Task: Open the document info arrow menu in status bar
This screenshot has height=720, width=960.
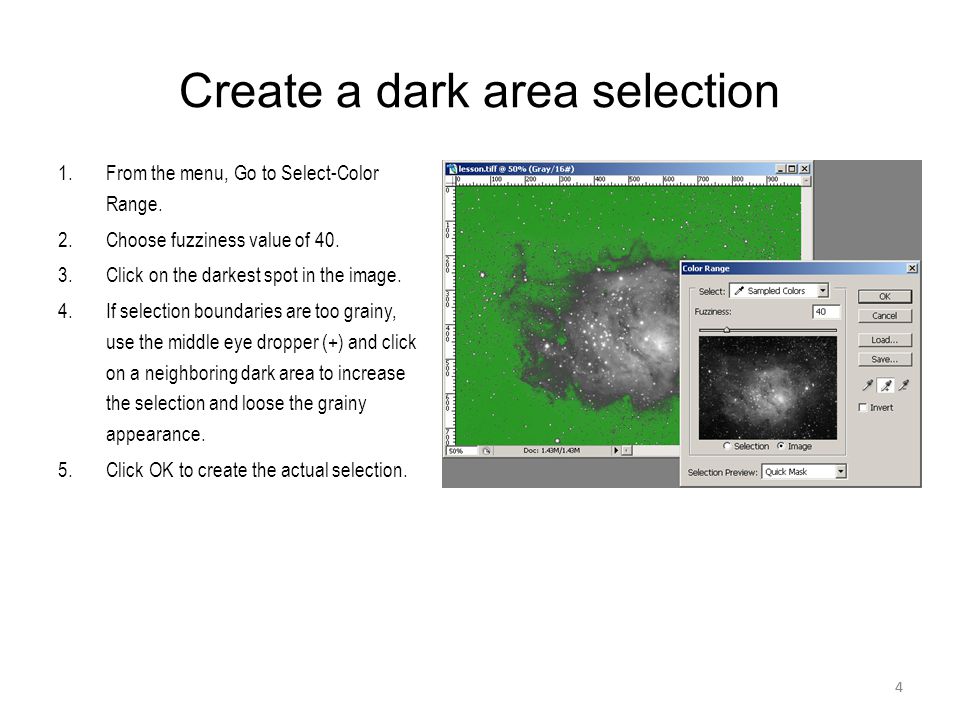Action: click(616, 451)
